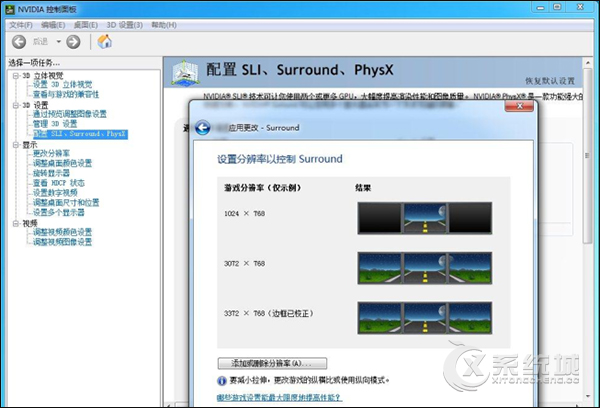Image resolution: width=600 pixels, height=408 pixels.
Task: Open the 帮助(H) menu
Action: pos(164,25)
